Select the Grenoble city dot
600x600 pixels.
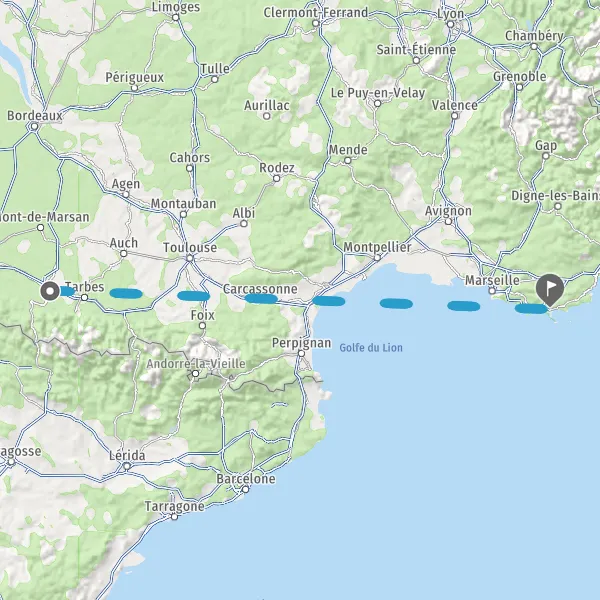point(520,87)
